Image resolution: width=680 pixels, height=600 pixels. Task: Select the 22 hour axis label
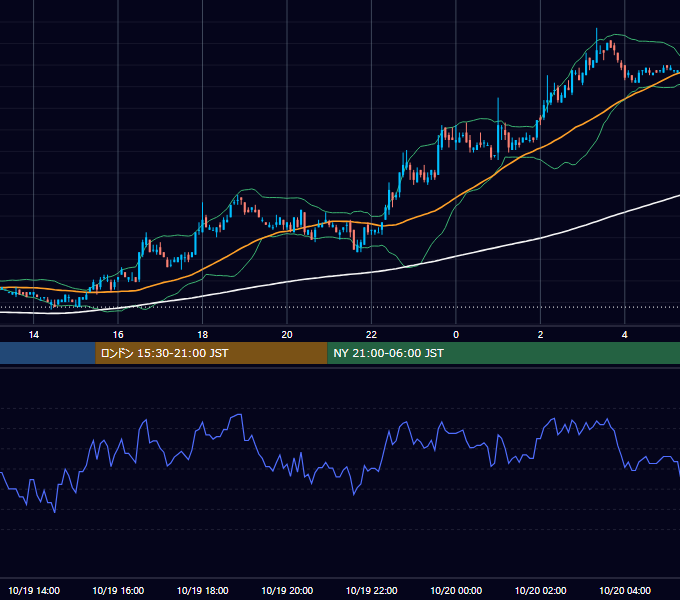click(371, 335)
